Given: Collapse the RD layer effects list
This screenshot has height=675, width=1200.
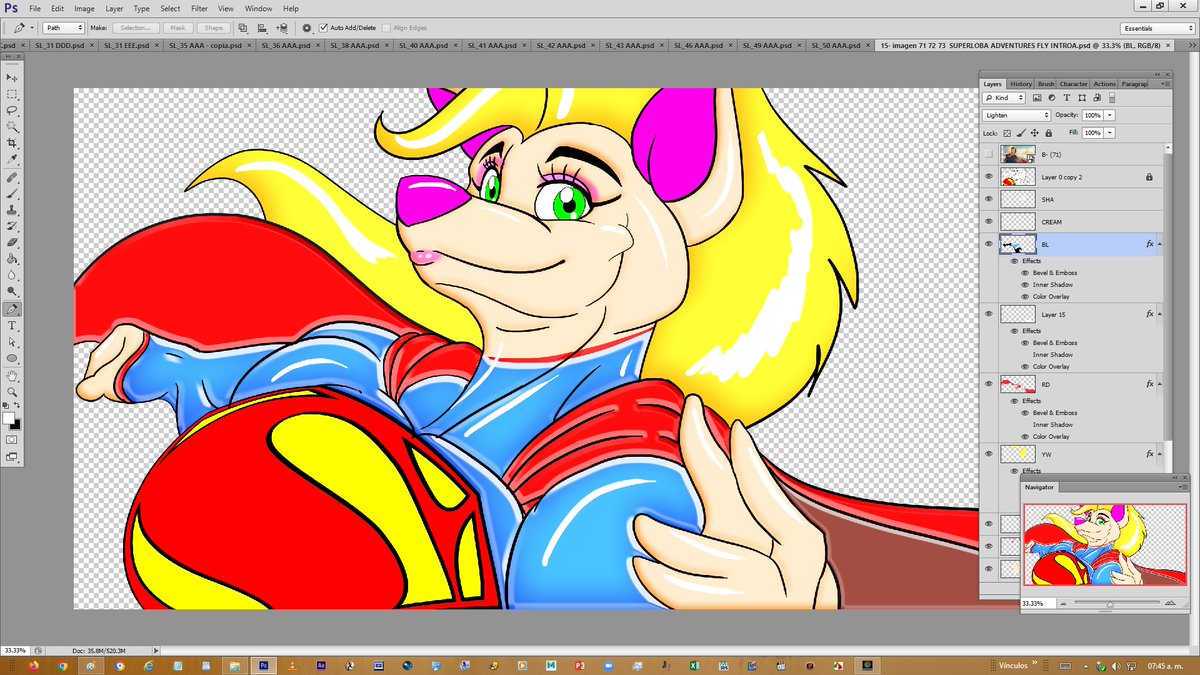Looking at the screenshot, I should (x=1161, y=384).
